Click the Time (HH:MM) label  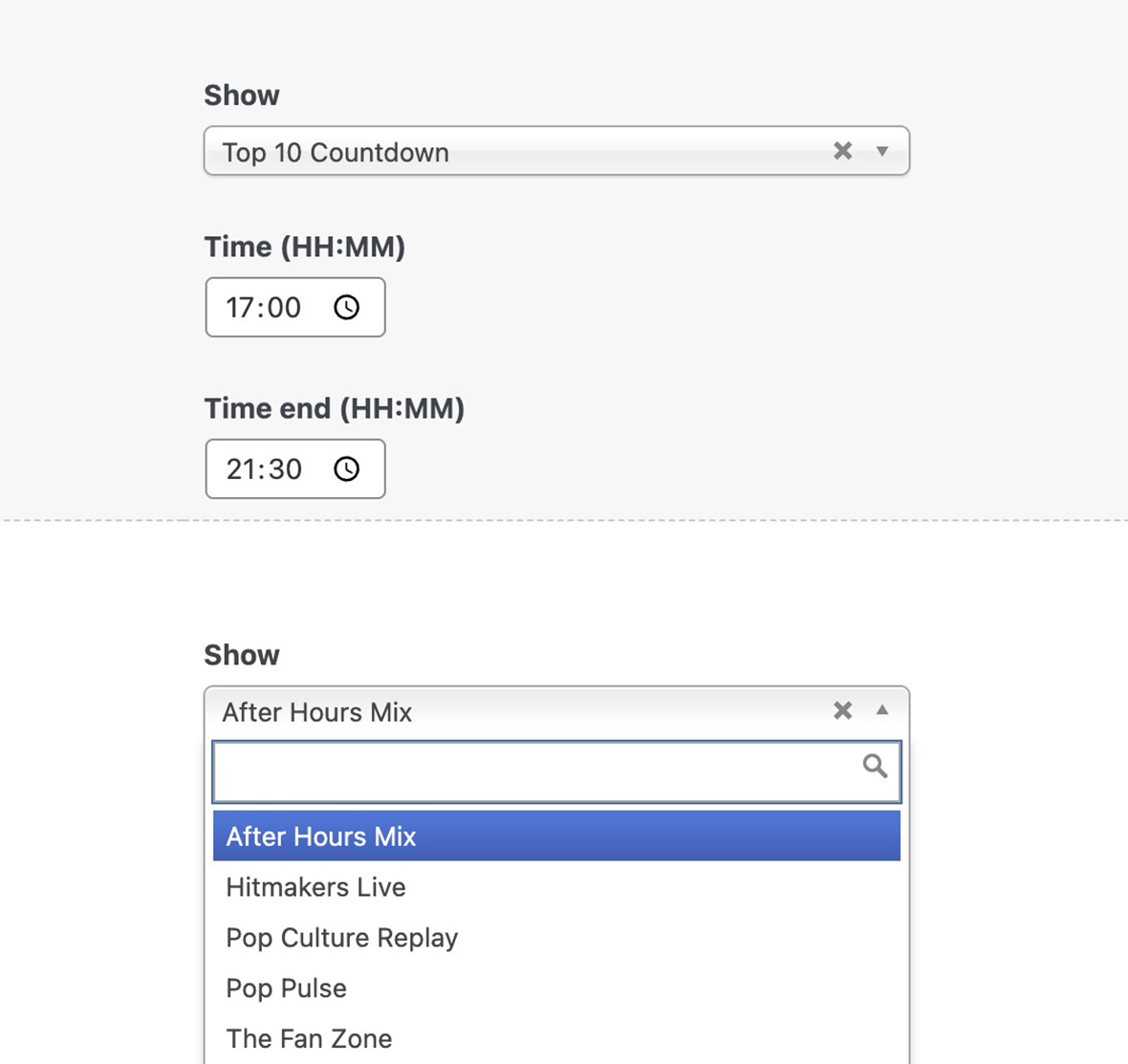tap(304, 246)
